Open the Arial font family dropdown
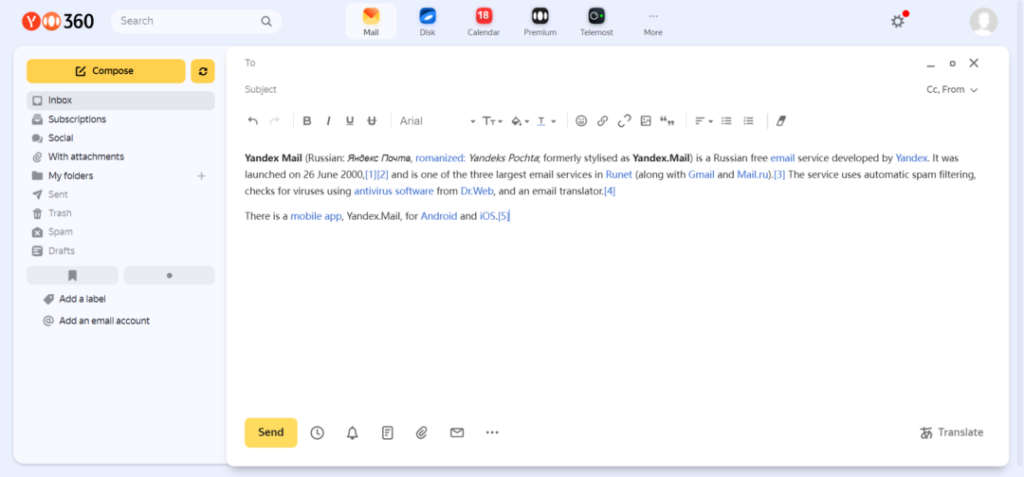Screen dimensions: 1024x477 pyautogui.click(x=438, y=121)
